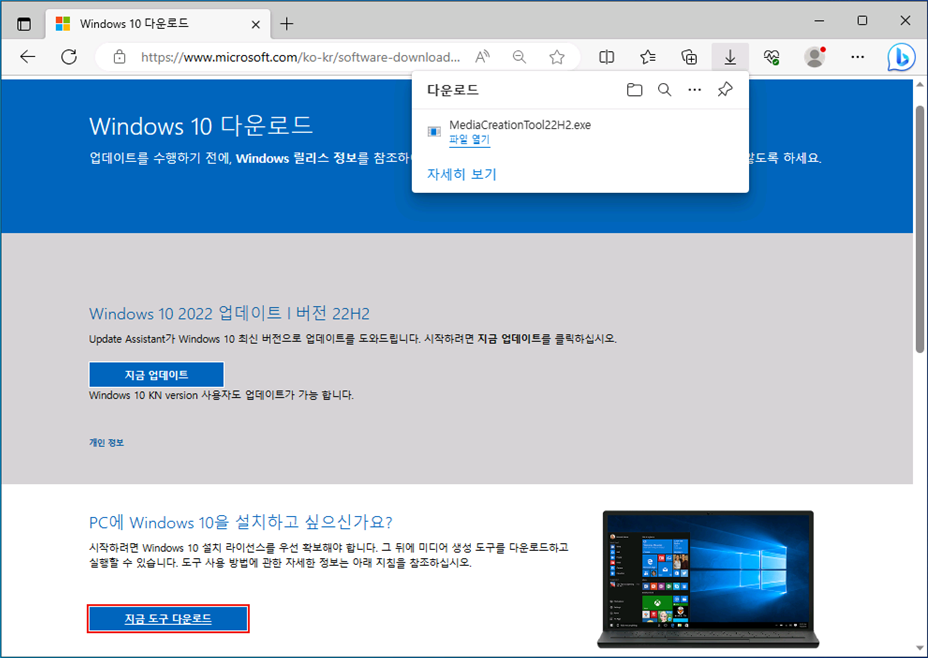Open more options in Downloads panel
The width and height of the screenshot is (928, 658).
(695, 90)
